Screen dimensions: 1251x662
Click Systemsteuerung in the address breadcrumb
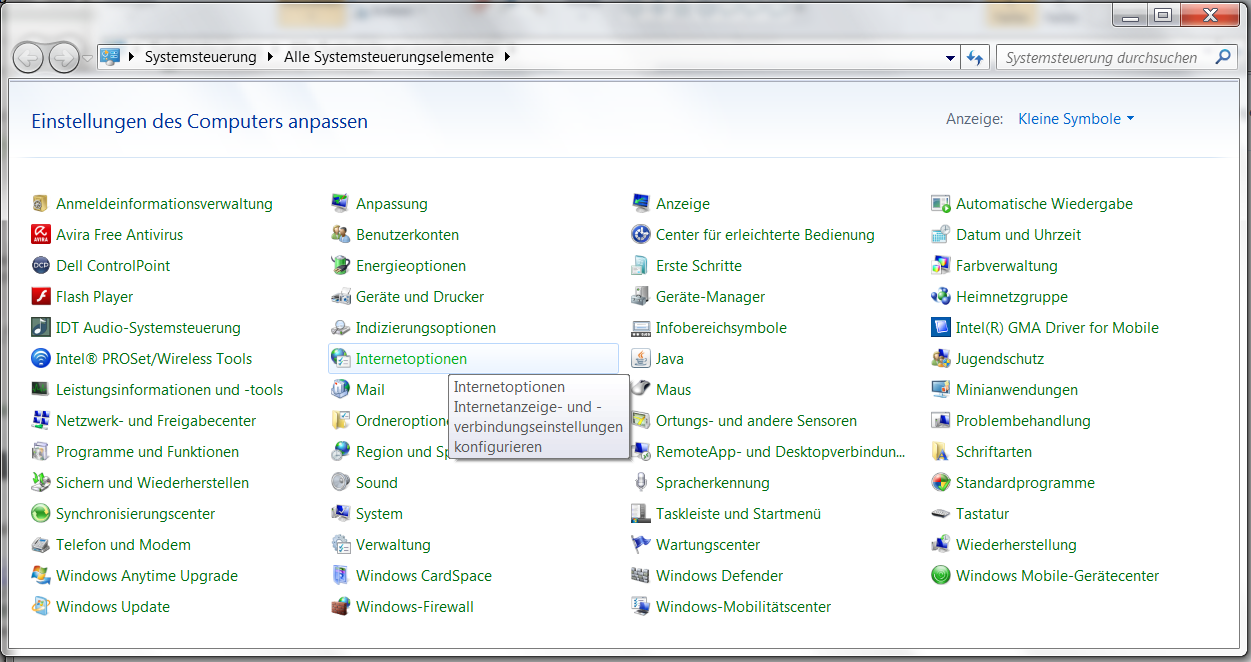tap(200, 57)
